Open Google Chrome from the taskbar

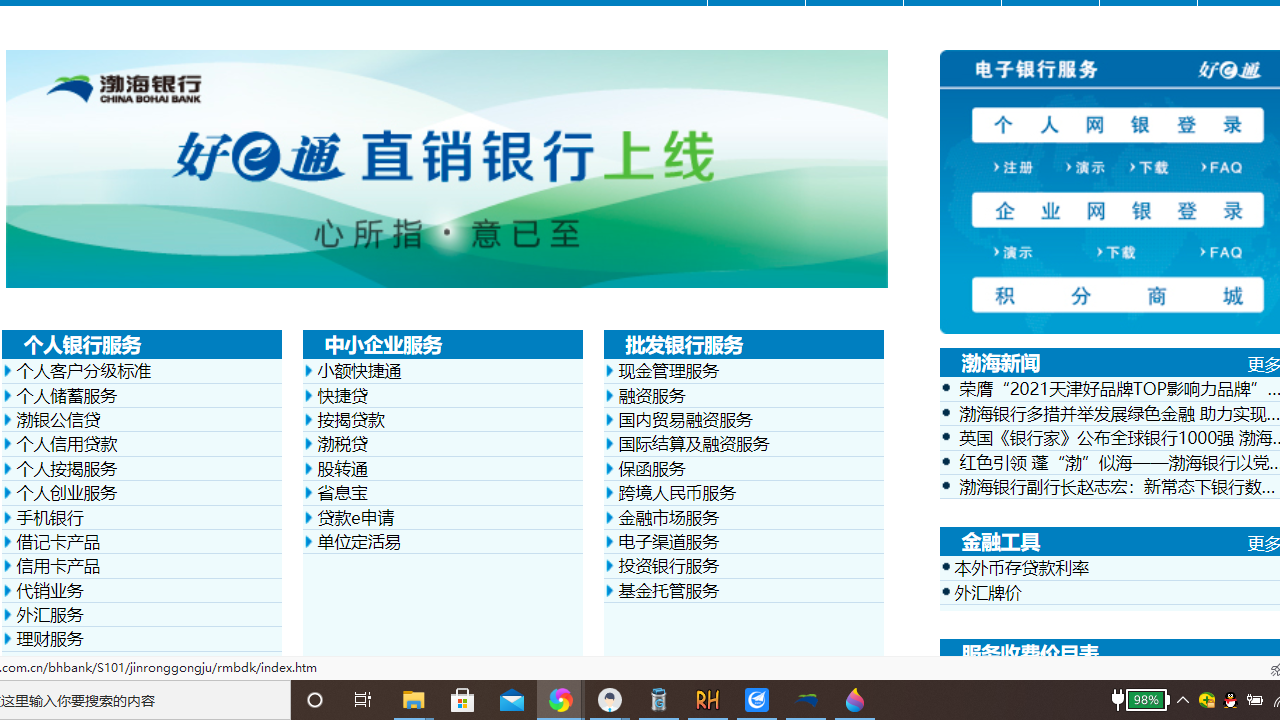560,700
